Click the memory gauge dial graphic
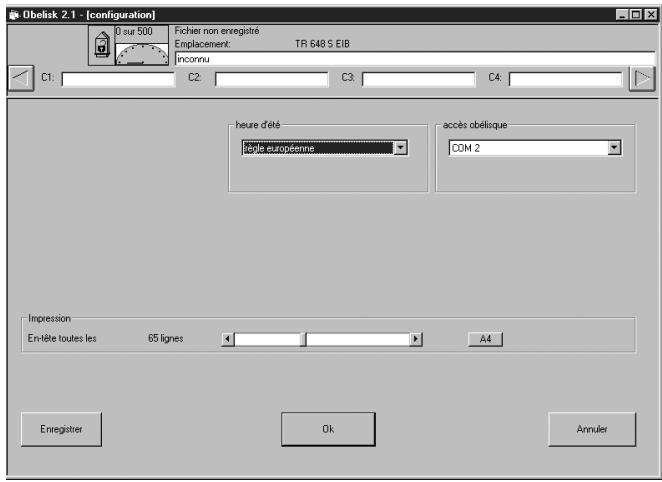The width and height of the screenshot is (662, 482). (x=142, y=54)
